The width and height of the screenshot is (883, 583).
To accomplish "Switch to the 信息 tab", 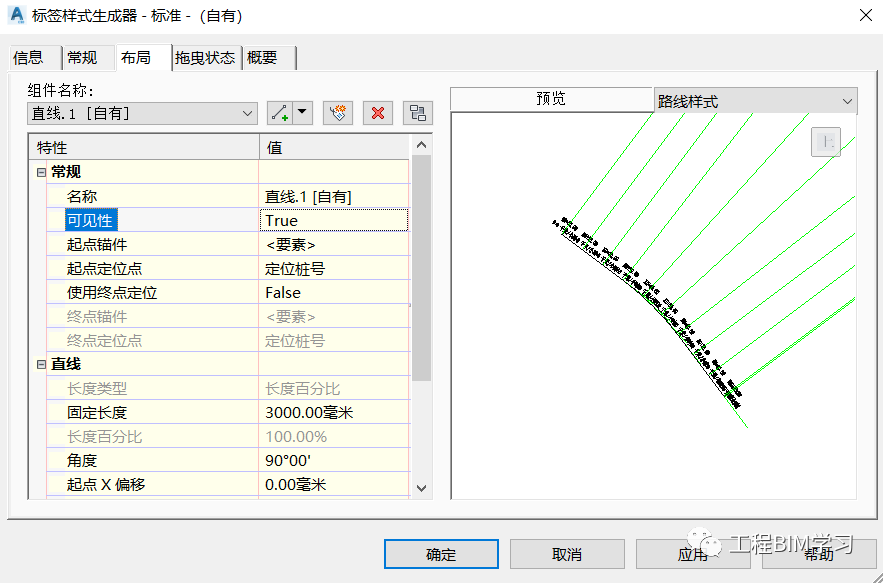I will 35,58.
